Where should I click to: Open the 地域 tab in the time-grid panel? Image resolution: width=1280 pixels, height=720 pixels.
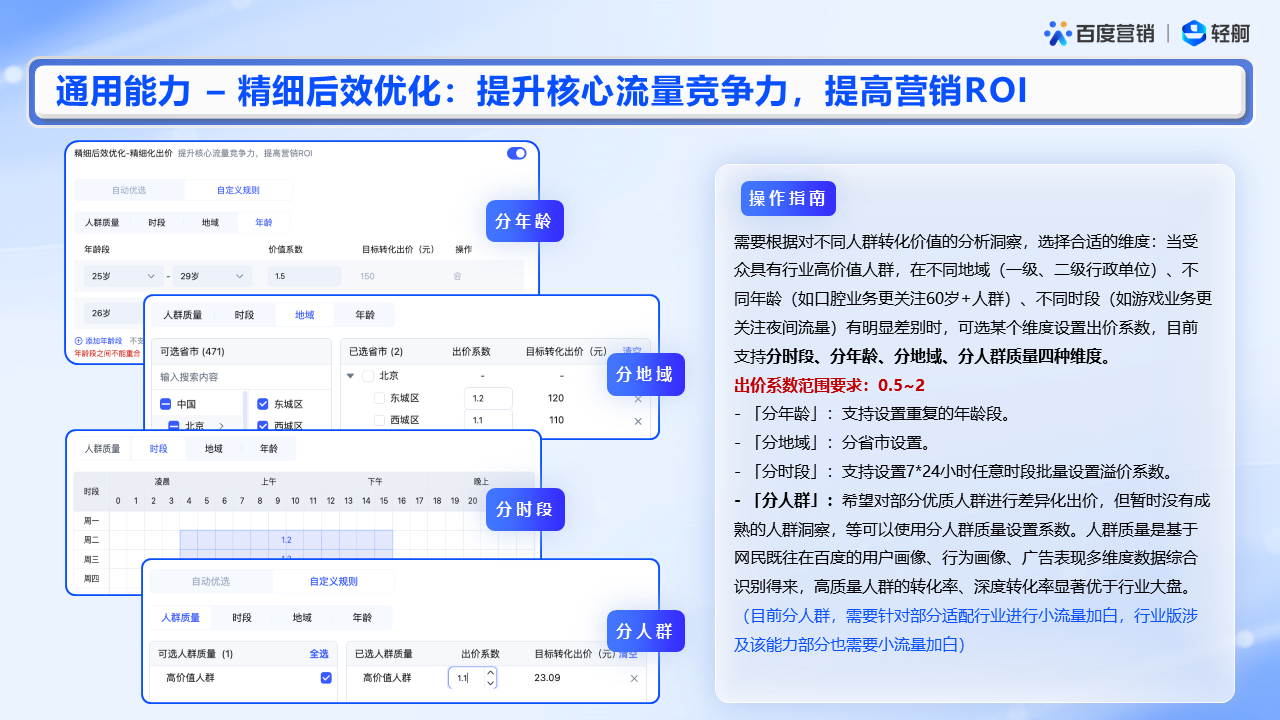(214, 449)
